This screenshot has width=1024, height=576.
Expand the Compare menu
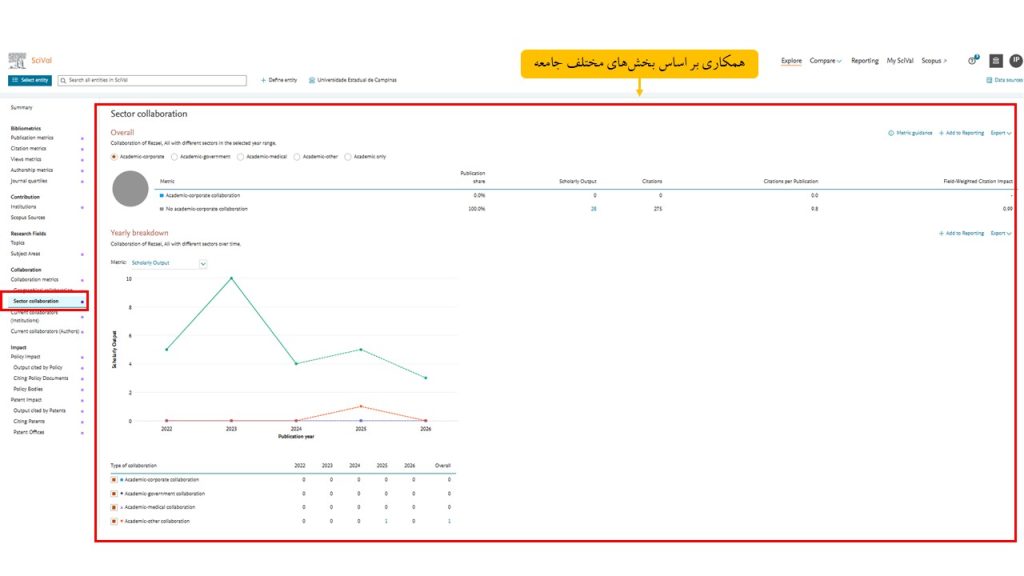click(x=825, y=61)
